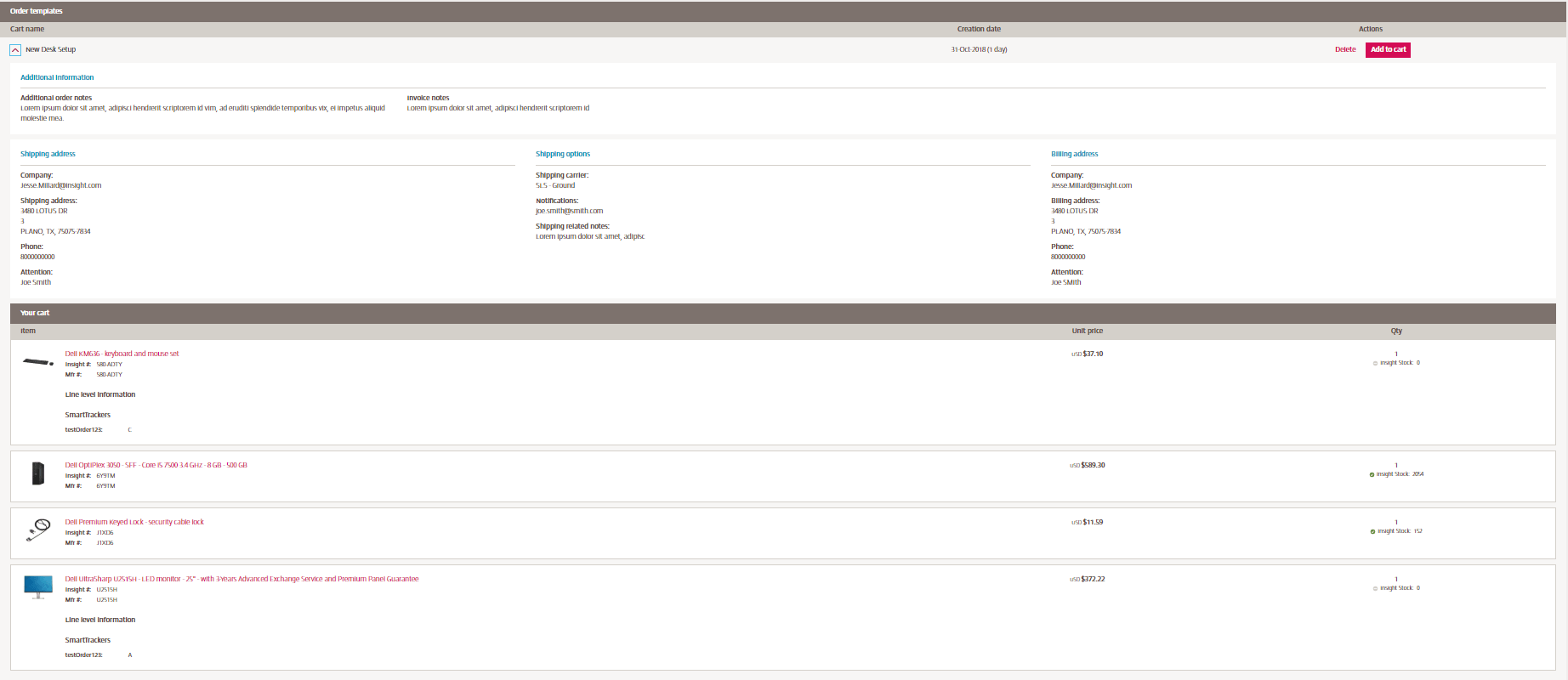Open Dell KM636 keyboard and mouse set link
This screenshot has height=680, width=1568.
[122, 354]
